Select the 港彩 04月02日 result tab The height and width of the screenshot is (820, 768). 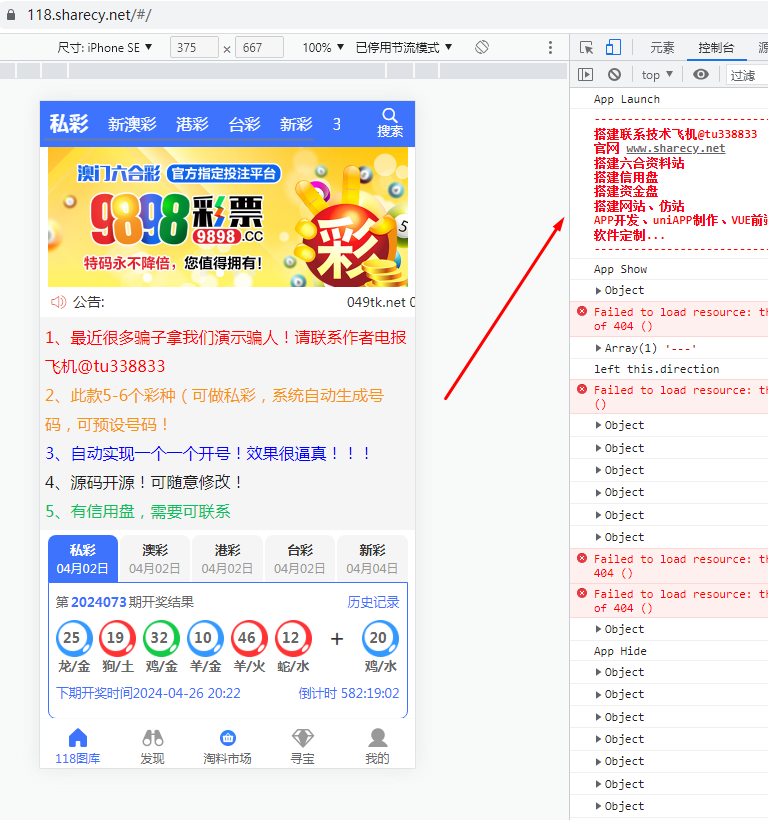(227, 559)
